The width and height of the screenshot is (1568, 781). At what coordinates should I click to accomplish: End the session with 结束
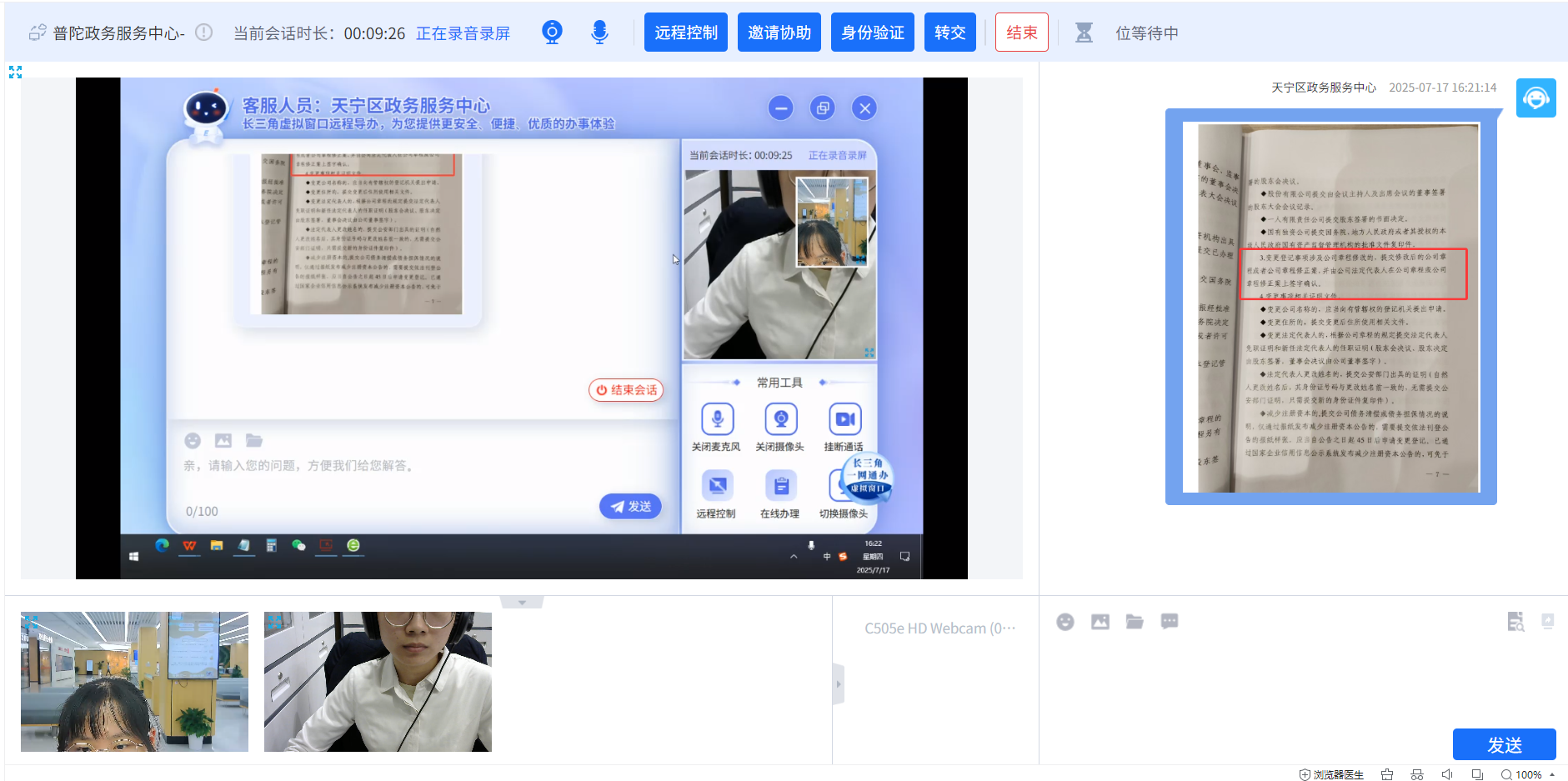click(x=1021, y=33)
